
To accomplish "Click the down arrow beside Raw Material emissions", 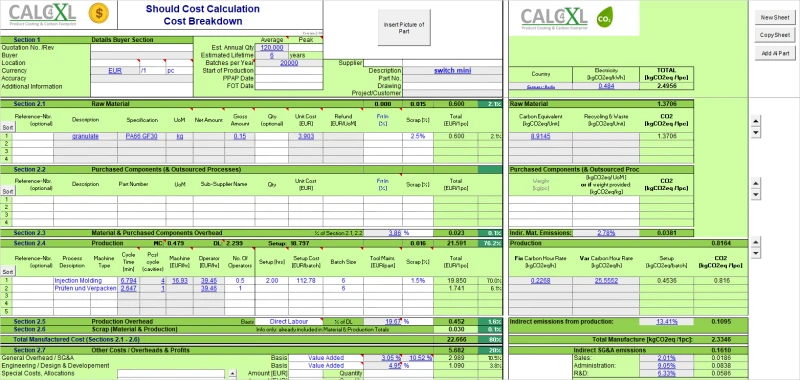I will (757, 133).
